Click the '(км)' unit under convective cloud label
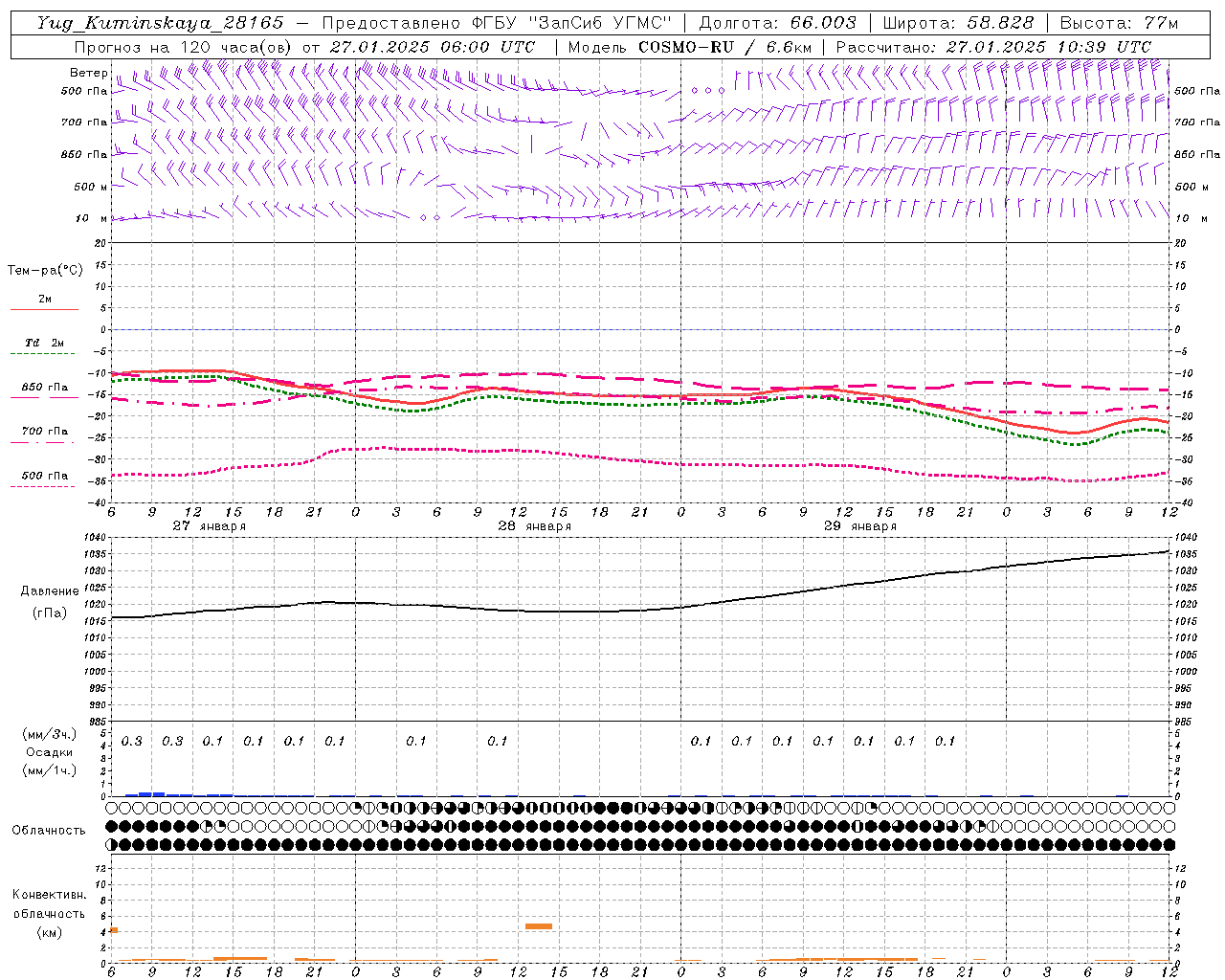1225x980 pixels. (x=49, y=932)
